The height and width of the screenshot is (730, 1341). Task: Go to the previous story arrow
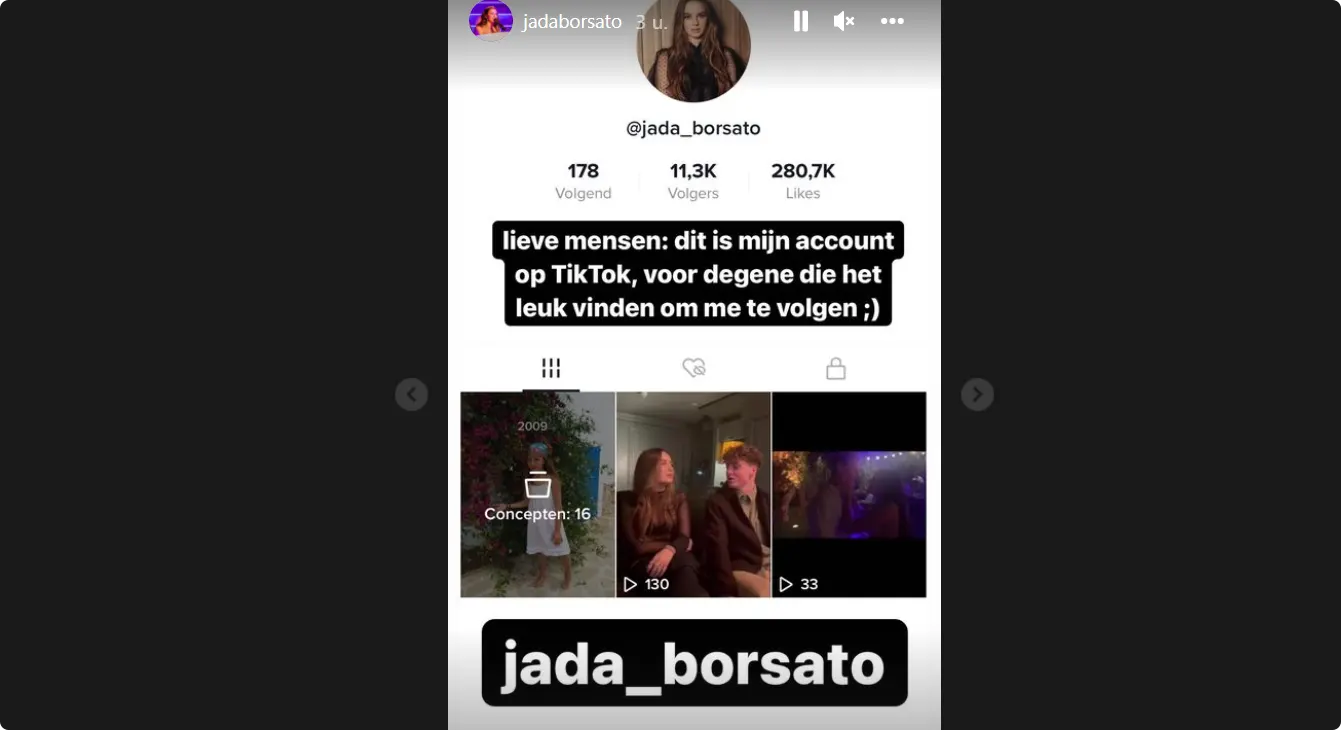pos(411,395)
